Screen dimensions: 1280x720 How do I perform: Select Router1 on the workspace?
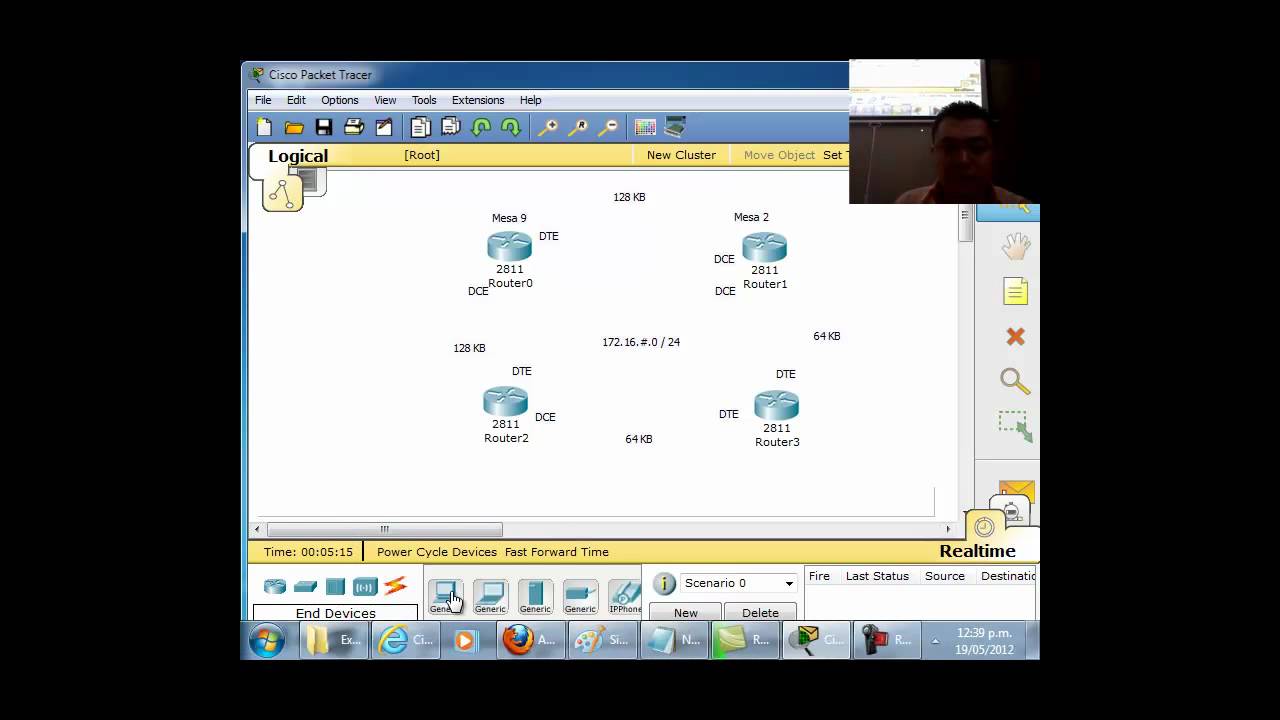click(x=764, y=247)
